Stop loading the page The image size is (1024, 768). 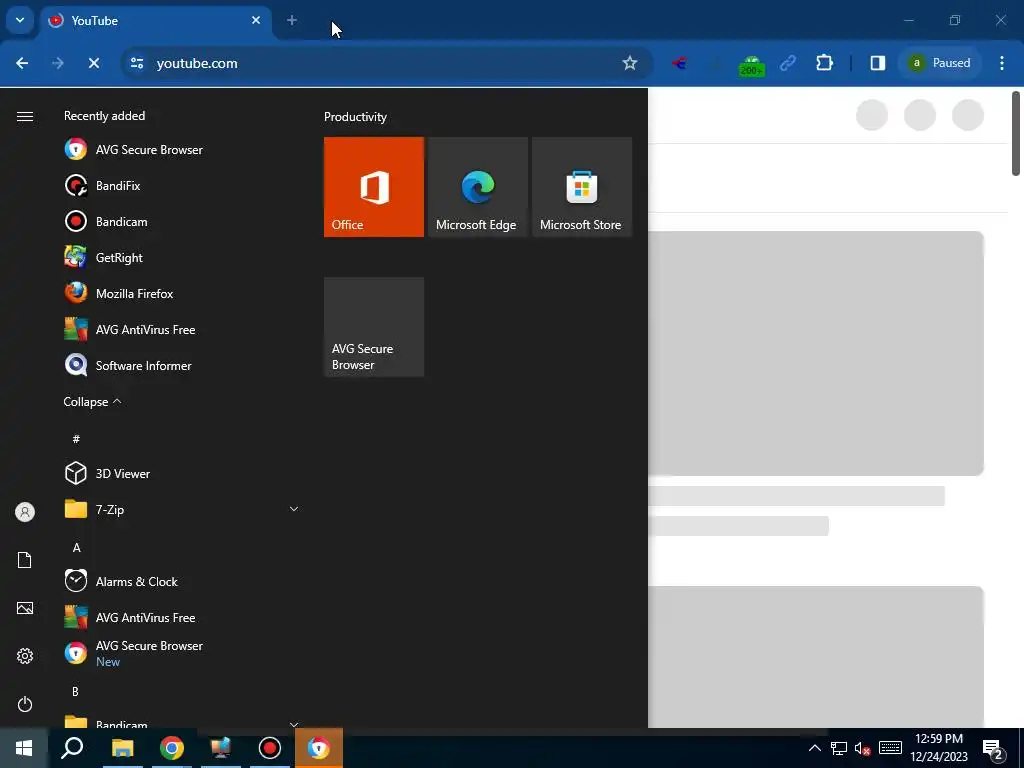(x=93, y=63)
